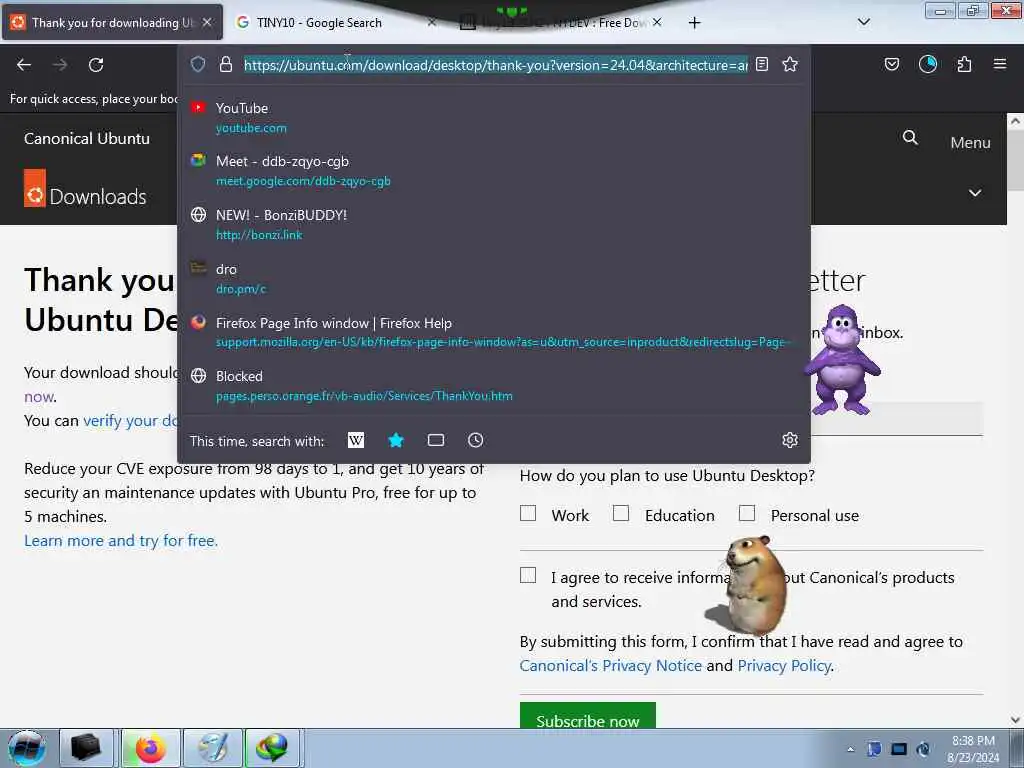The height and width of the screenshot is (768, 1024).
Task: Select the dro suggestion
Action: (x=493, y=279)
